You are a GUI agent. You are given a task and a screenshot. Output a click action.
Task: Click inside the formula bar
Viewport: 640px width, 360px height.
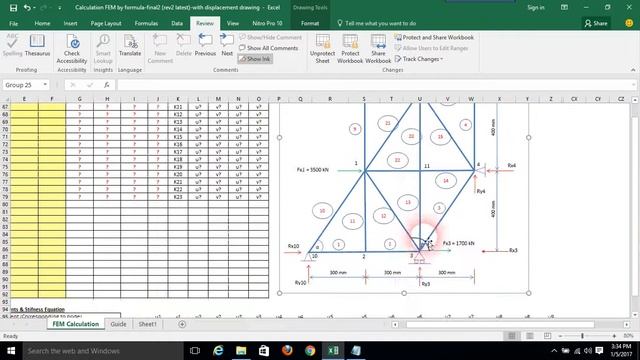pos(375,84)
